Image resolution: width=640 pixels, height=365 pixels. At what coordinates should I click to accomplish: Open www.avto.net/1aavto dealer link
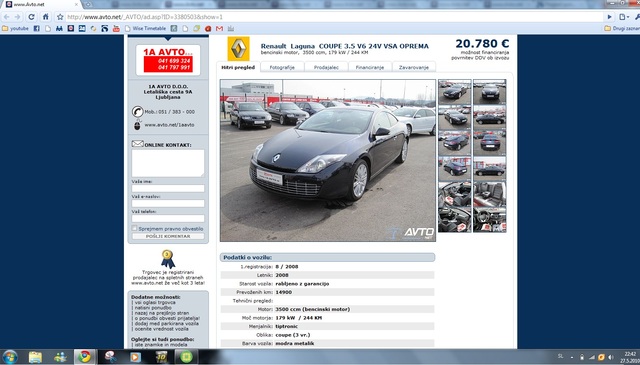point(169,125)
